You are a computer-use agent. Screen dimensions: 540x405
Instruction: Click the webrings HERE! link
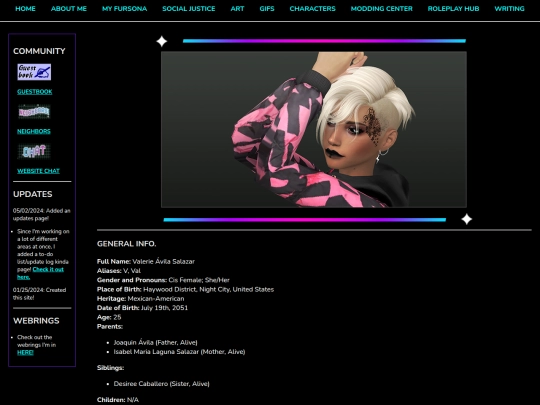pos(25,352)
